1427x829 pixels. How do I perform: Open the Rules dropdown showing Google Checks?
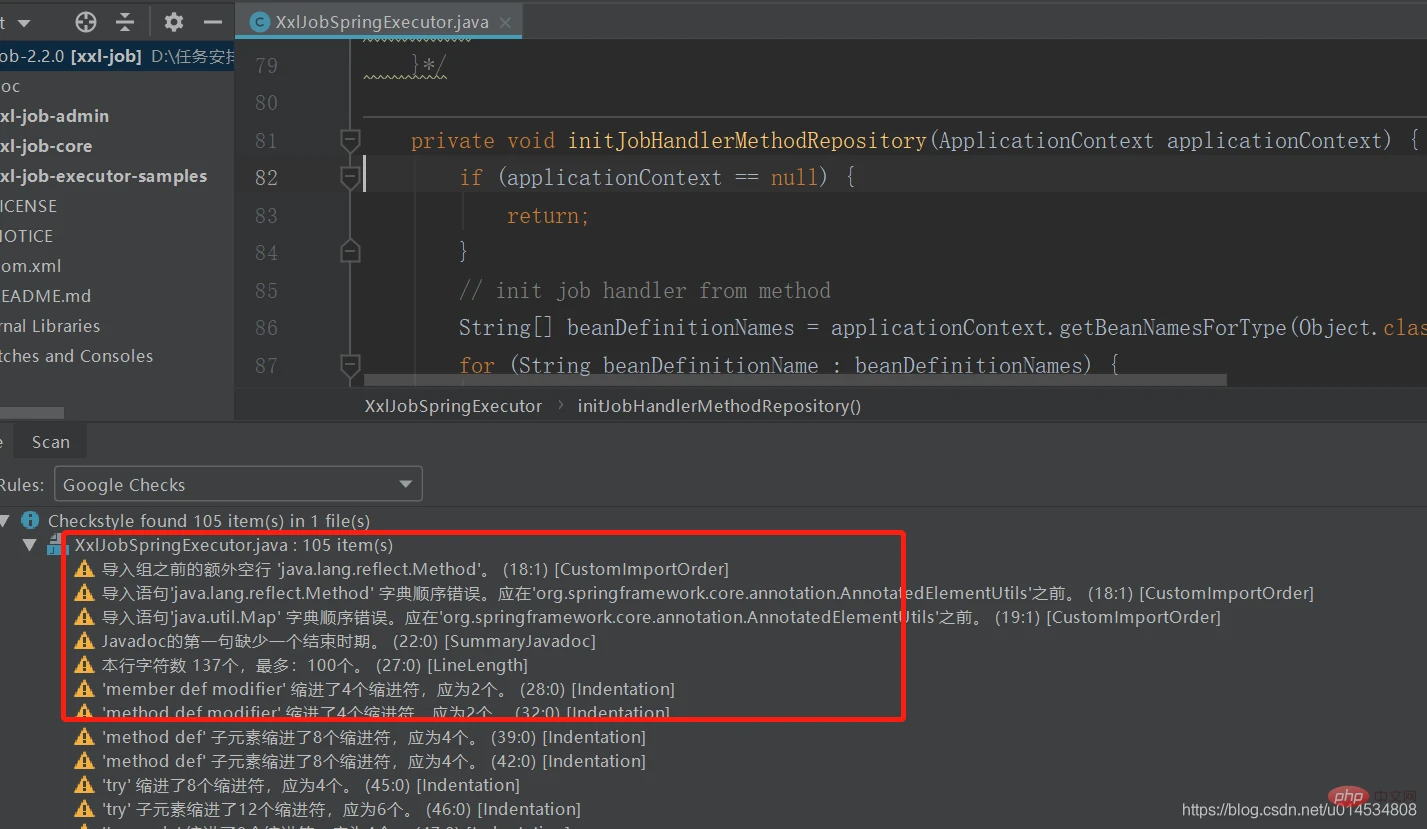[238, 485]
